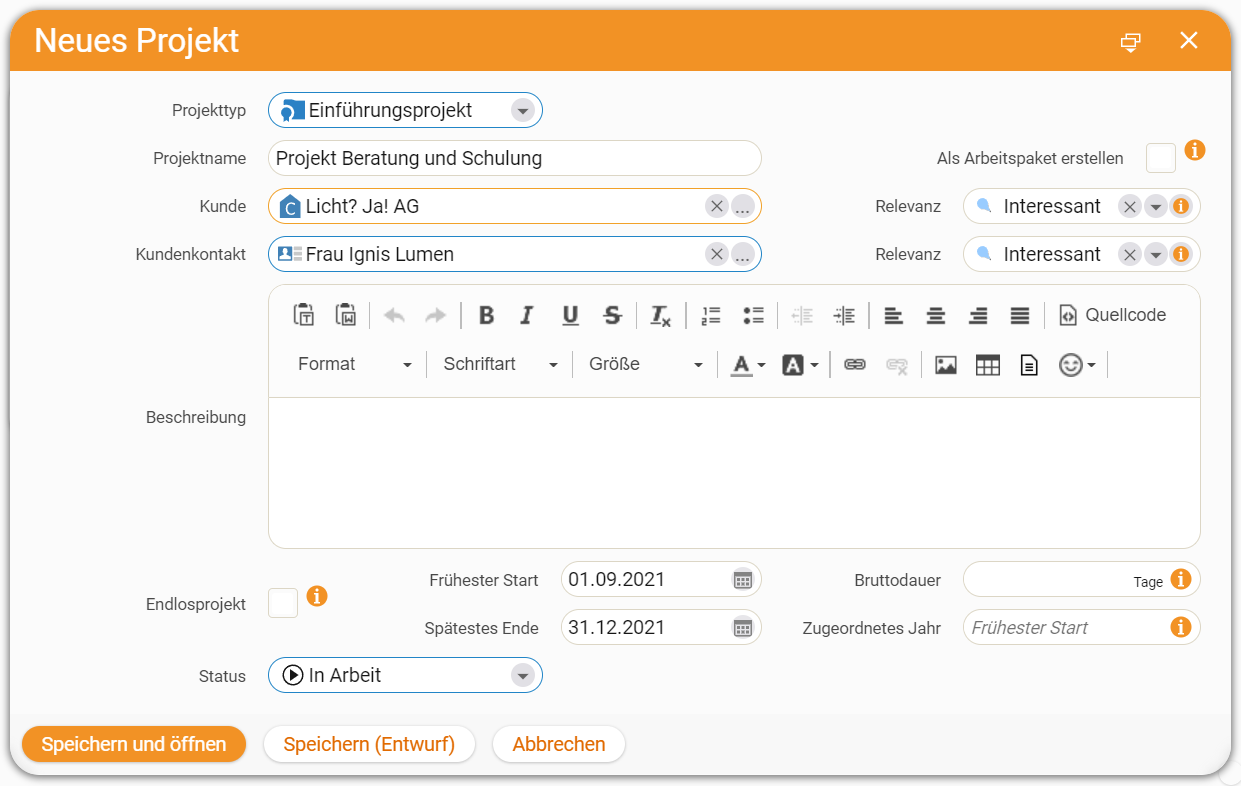The height and width of the screenshot is (786, 1241).
Task: Click into the Beschreibung text area
Action: (x=734, y=472)
